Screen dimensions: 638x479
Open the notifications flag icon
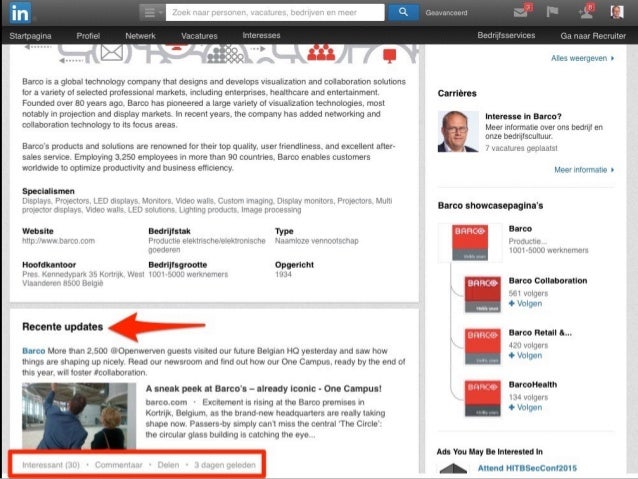(x=552, y=12)
